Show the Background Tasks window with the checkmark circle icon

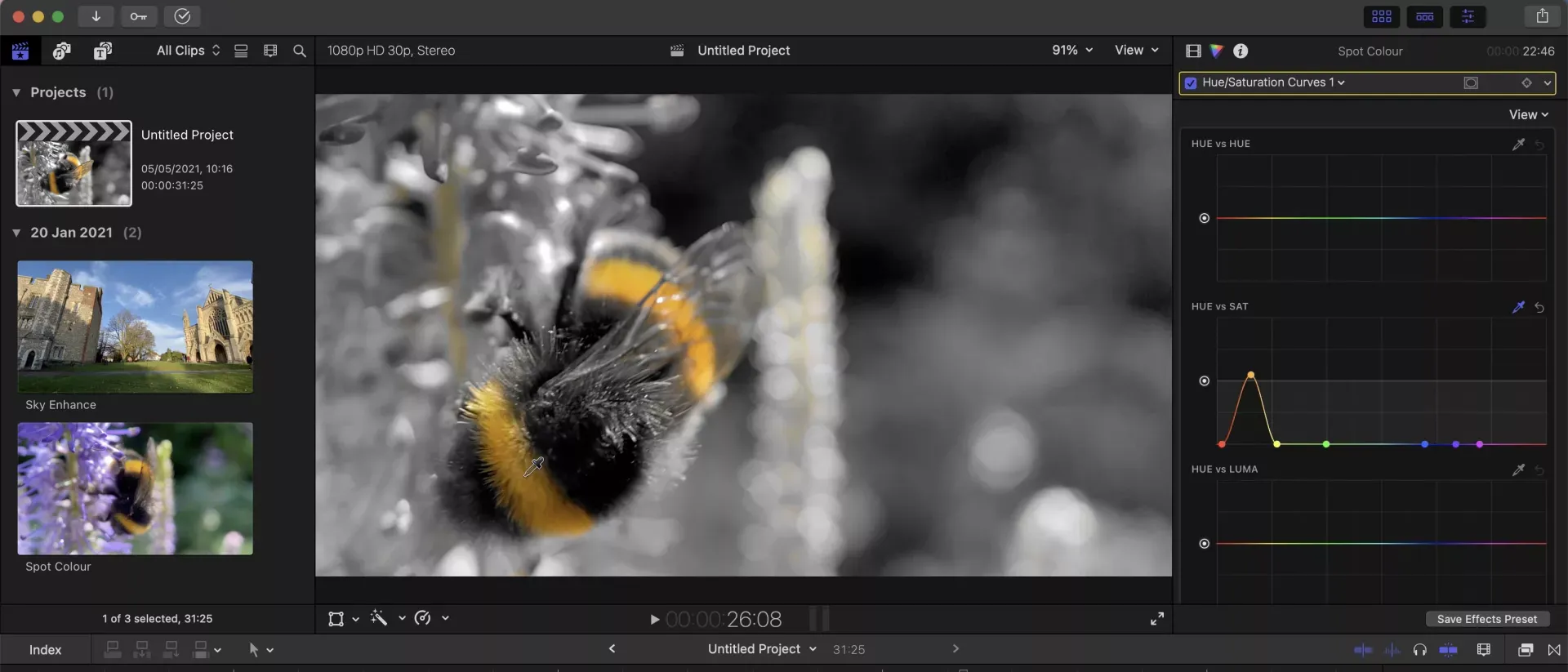(182, 16)
